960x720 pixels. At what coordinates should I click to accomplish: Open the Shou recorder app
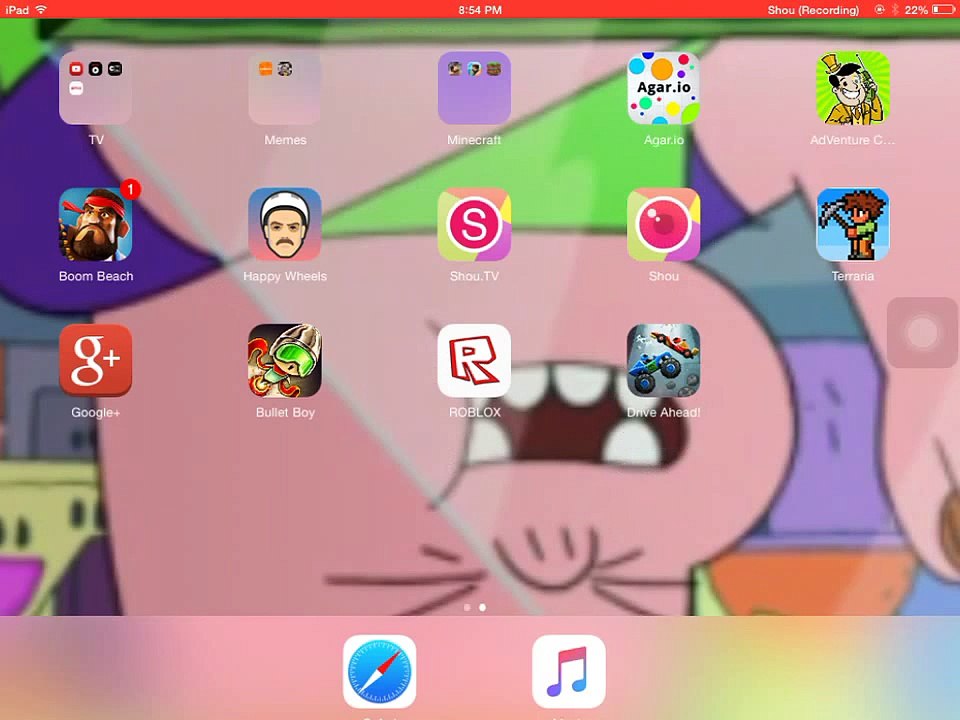664,225
